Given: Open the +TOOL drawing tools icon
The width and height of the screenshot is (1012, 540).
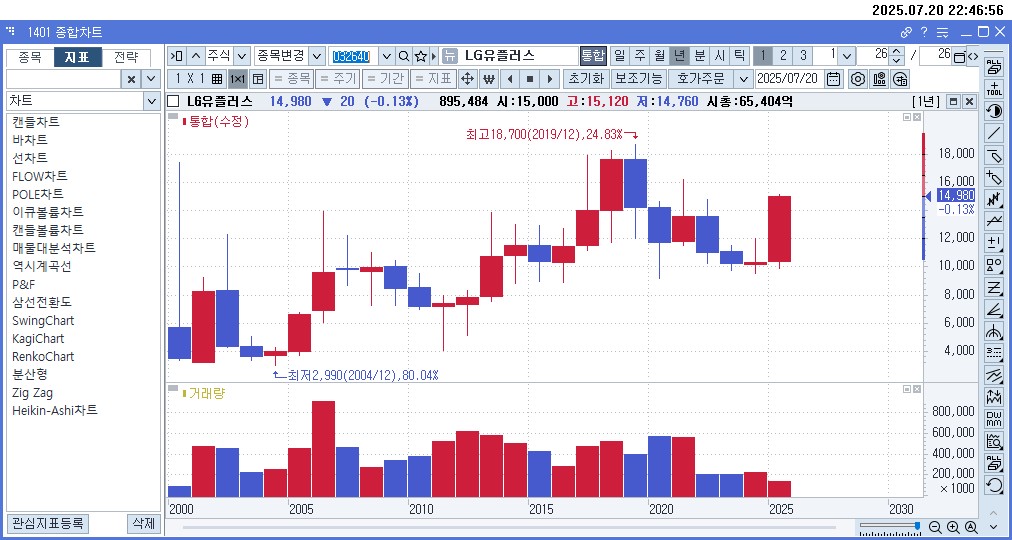Looking at the screenshot, I should 994,89.
